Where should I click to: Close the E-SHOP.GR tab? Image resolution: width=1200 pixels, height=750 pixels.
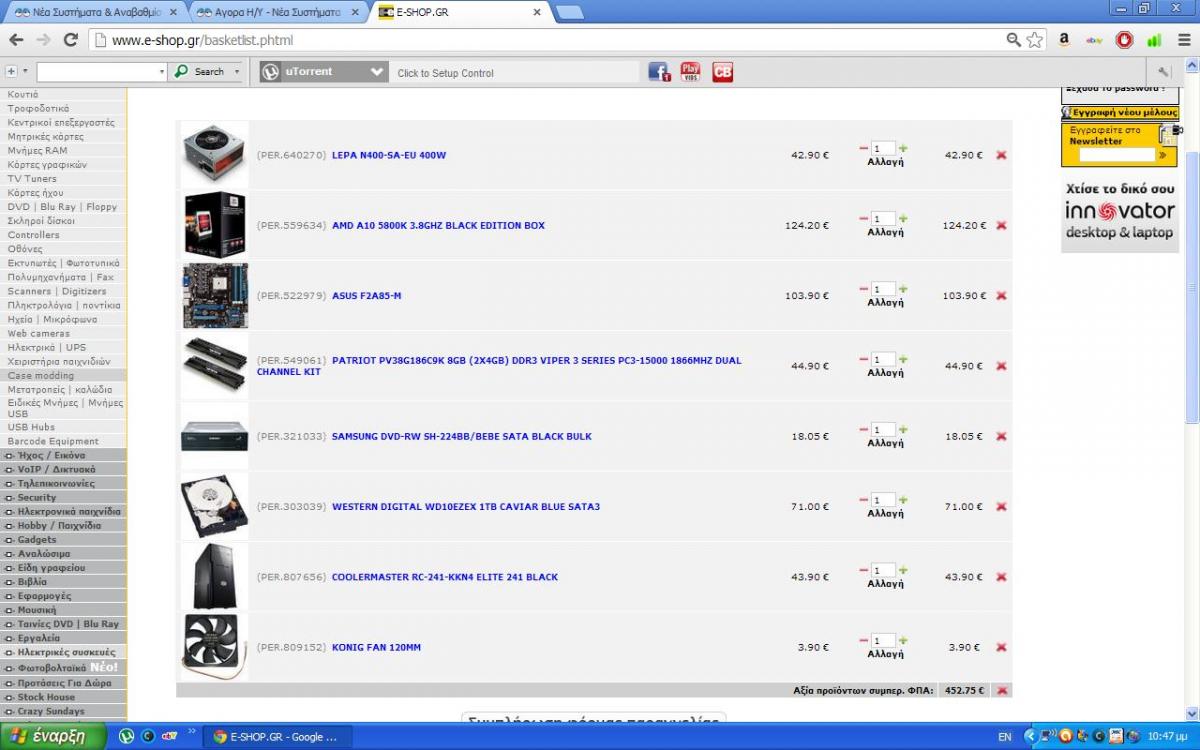[536, 12]
